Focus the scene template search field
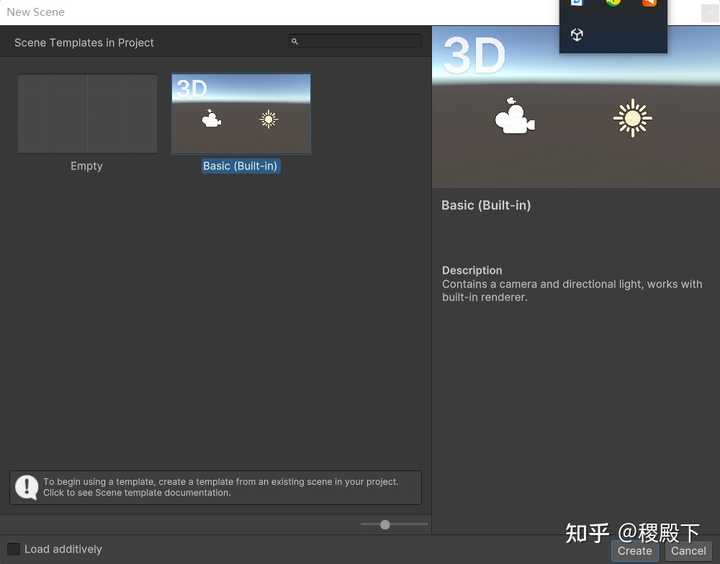Viewport: 720px width, 564px height. click(355, 41)
